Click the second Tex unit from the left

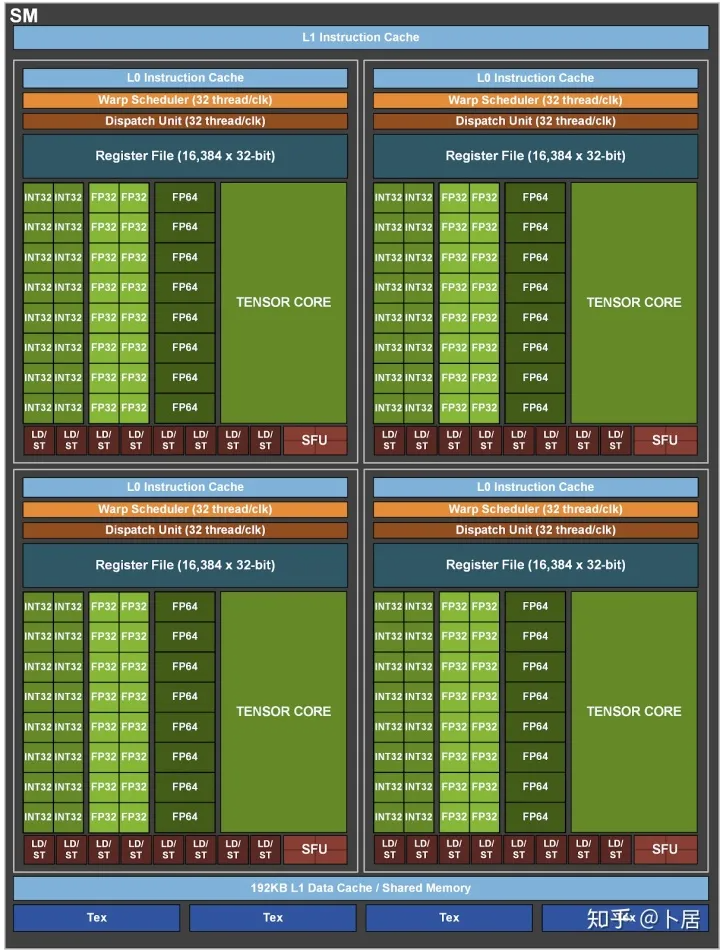coord(273,918)
